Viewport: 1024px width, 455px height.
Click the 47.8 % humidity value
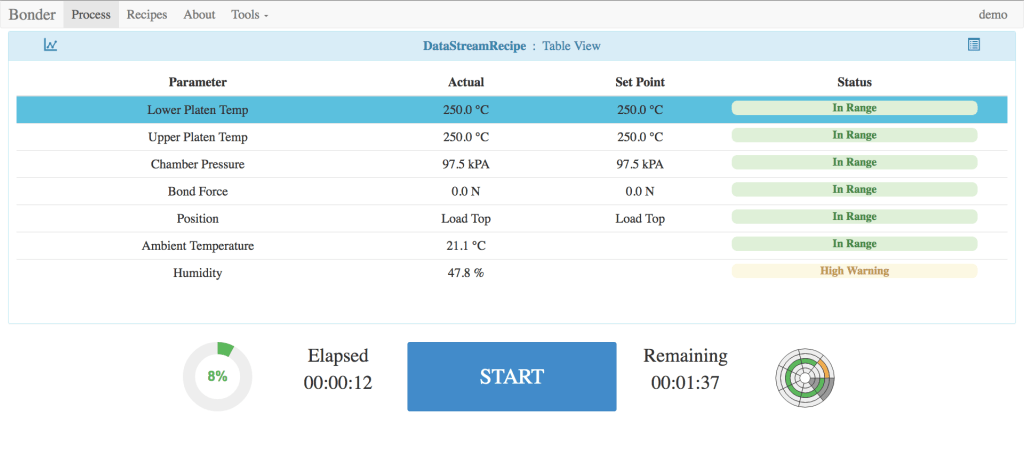coord(466,273)
